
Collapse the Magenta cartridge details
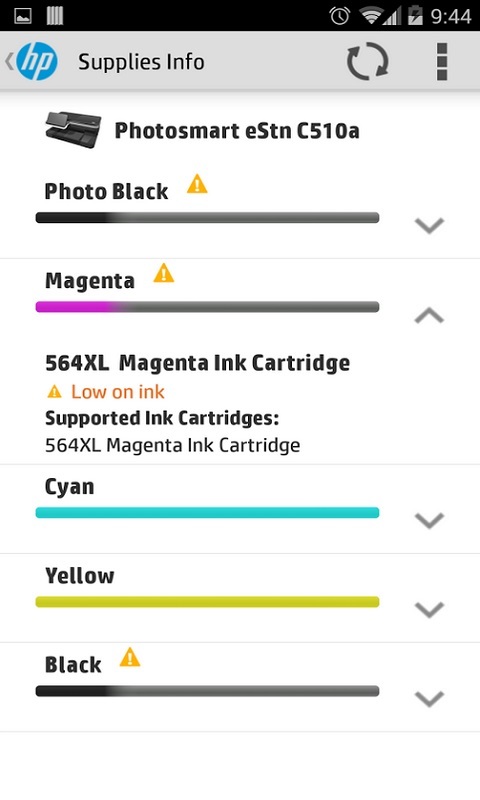(430, 316)
